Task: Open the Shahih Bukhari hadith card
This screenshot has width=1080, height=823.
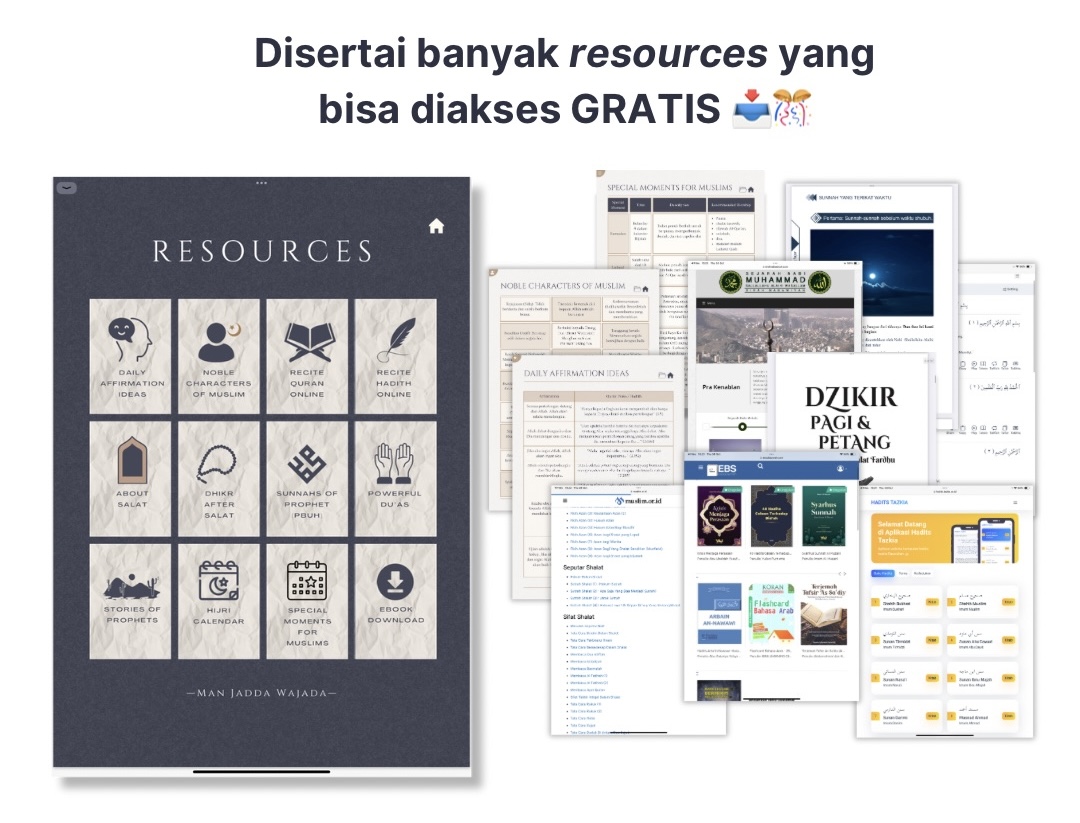Action: [x=906, y=601]
